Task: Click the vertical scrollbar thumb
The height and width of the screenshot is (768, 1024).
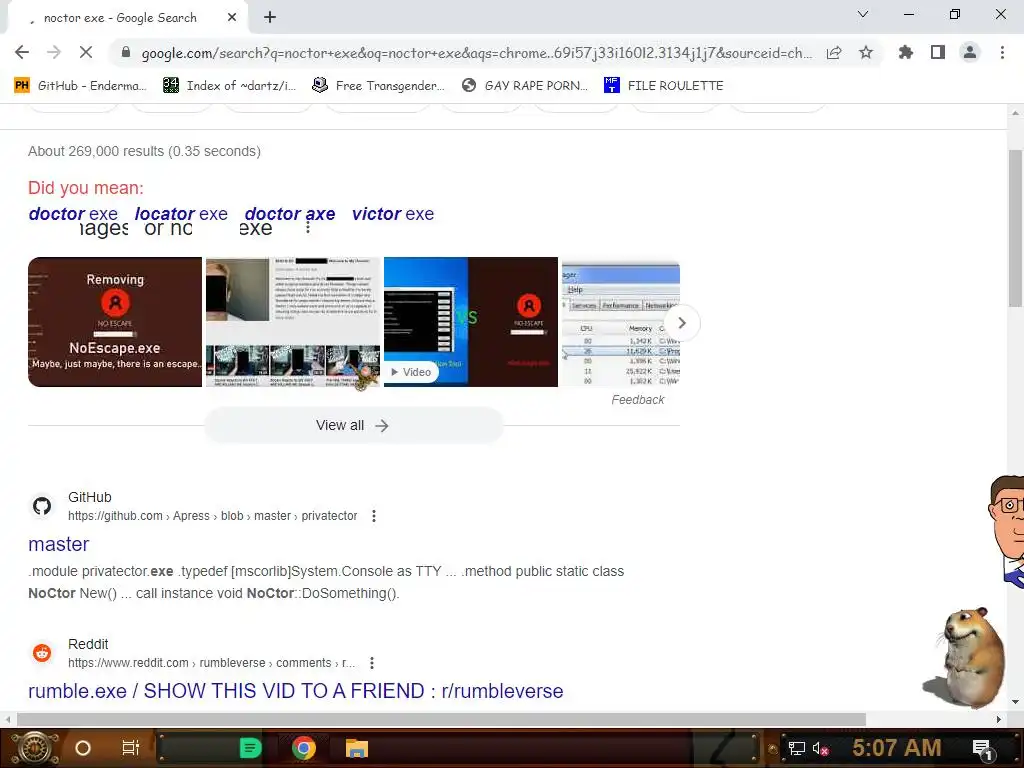Action: pos(1015,229)
